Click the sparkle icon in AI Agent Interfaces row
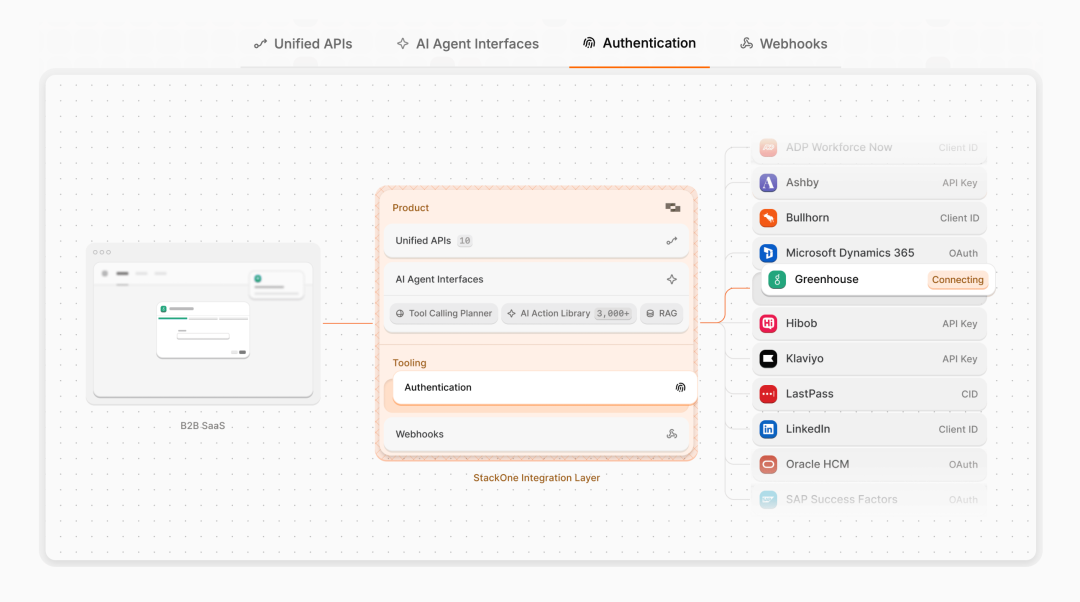 [x=672, y=280]
